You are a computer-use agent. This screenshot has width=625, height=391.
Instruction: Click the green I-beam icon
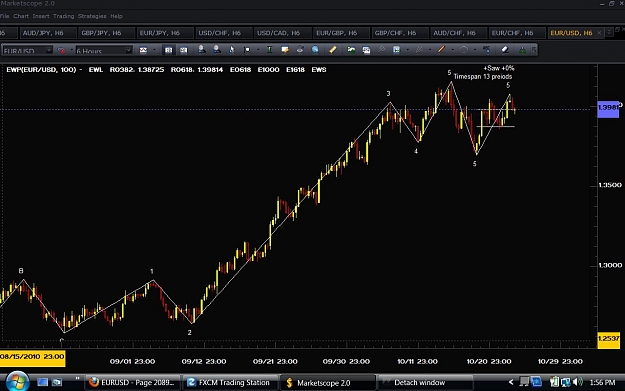269,49
